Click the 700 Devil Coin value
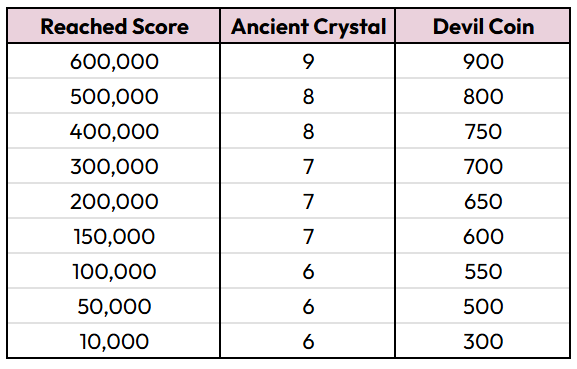This screenshot has width=577, height=369. 483,166
